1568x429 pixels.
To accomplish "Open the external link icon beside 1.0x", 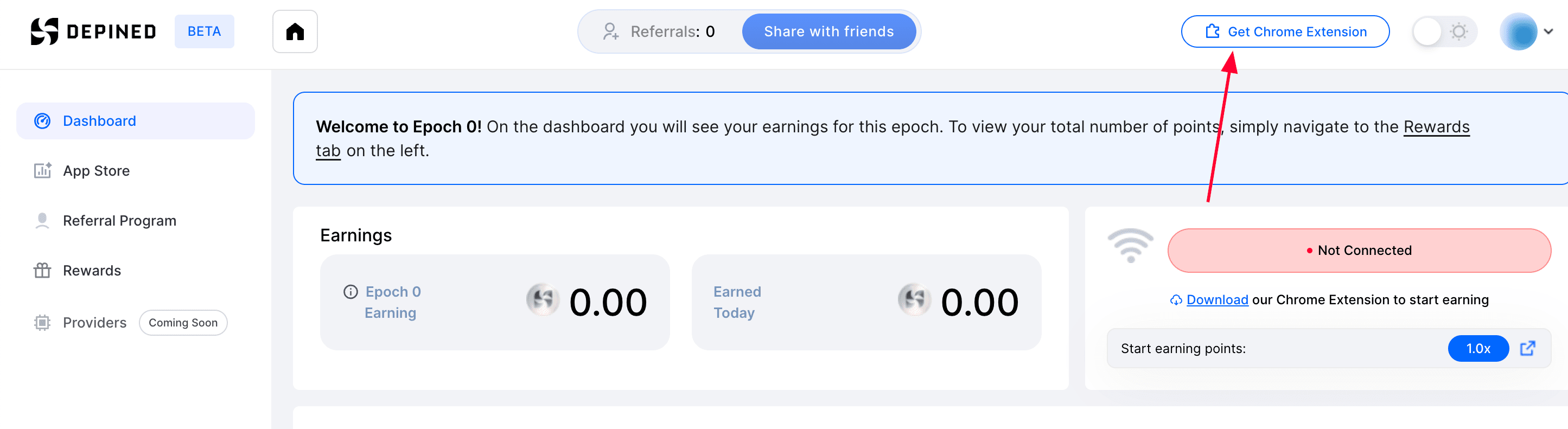I will (x=1527, y=349).
